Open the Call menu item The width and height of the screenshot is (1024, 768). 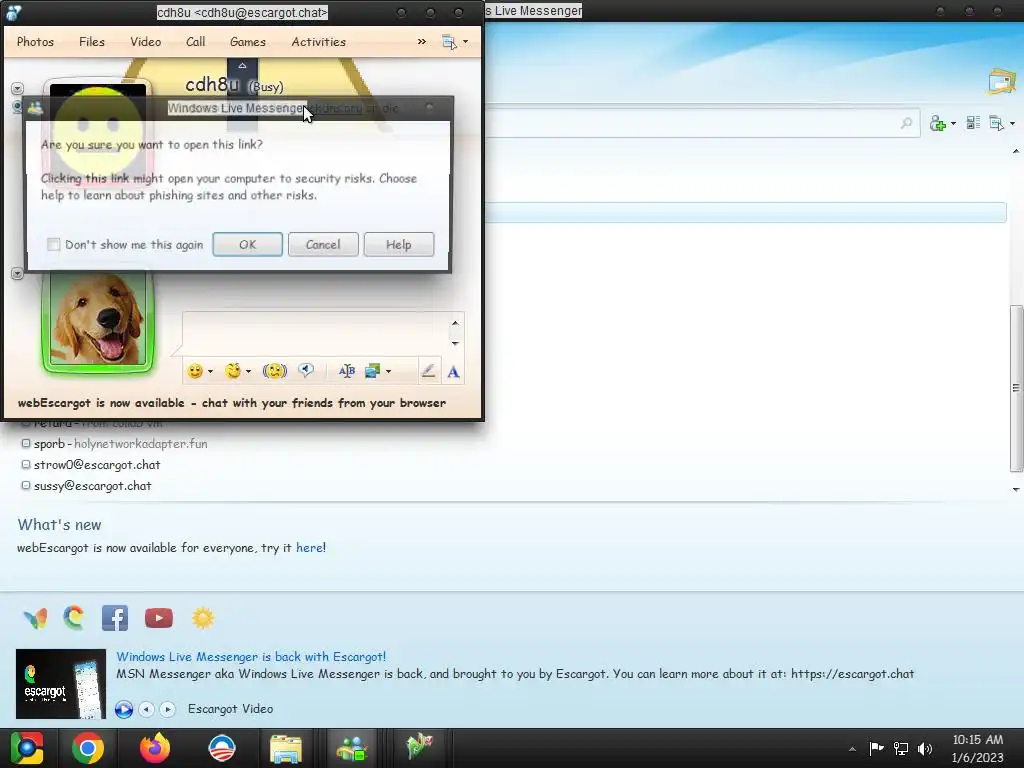(x=195, y=42)
